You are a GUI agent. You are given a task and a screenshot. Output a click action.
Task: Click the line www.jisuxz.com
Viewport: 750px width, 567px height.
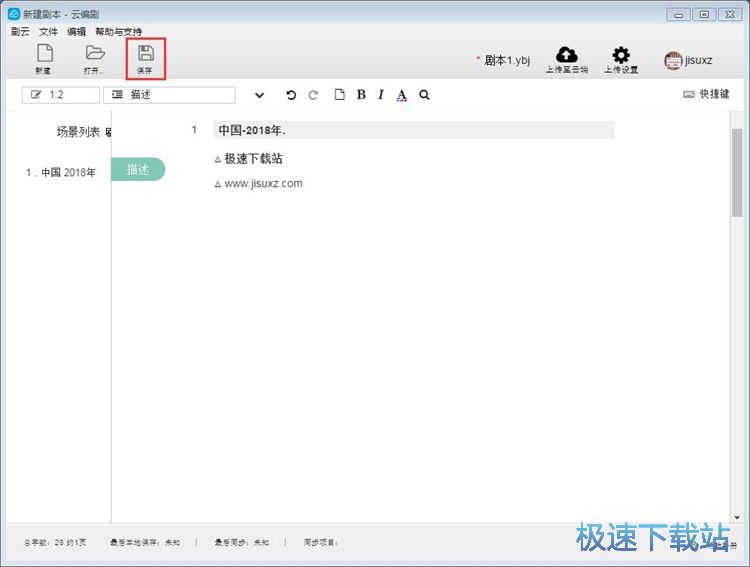[263, 184]
